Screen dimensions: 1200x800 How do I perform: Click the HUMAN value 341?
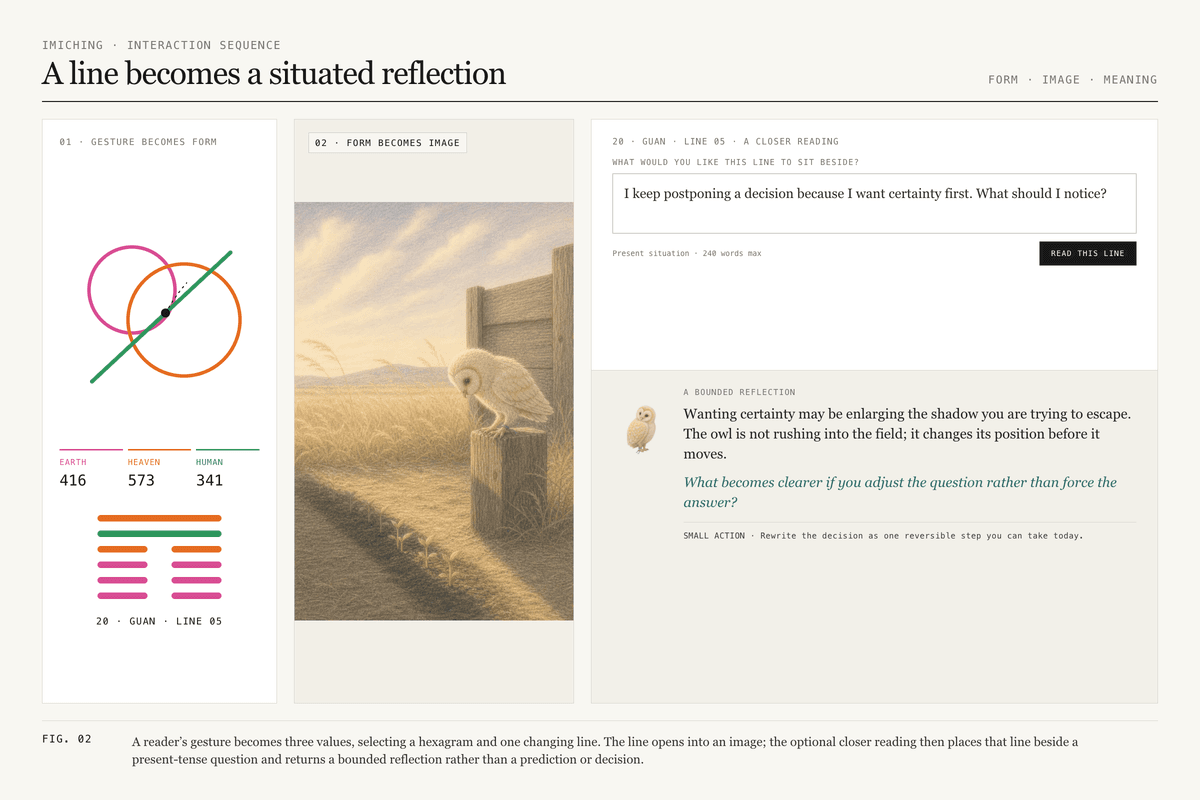pos(209,480)
